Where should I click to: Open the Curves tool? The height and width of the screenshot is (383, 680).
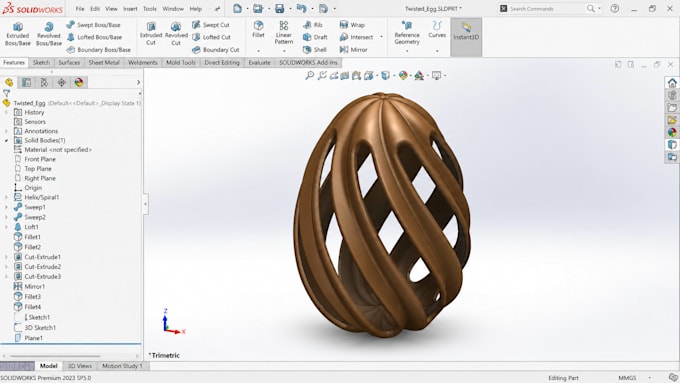point(437,29)
